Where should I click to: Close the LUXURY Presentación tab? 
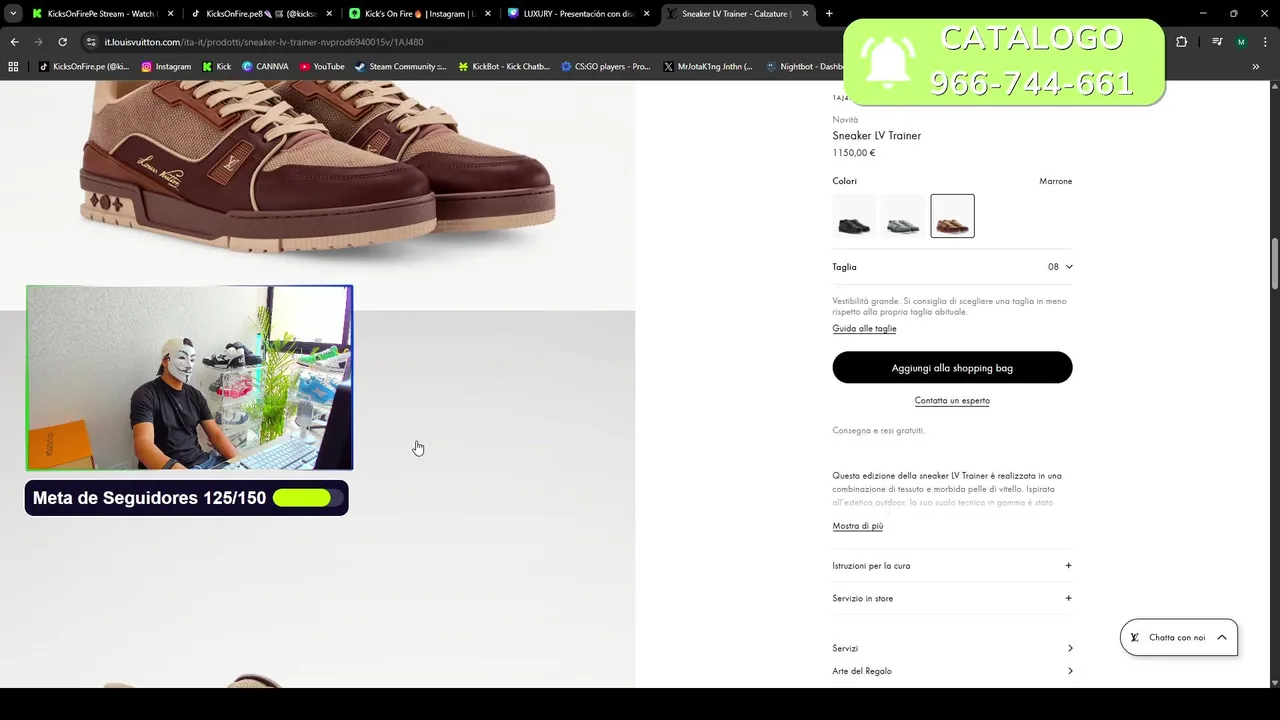click(646, 14)
